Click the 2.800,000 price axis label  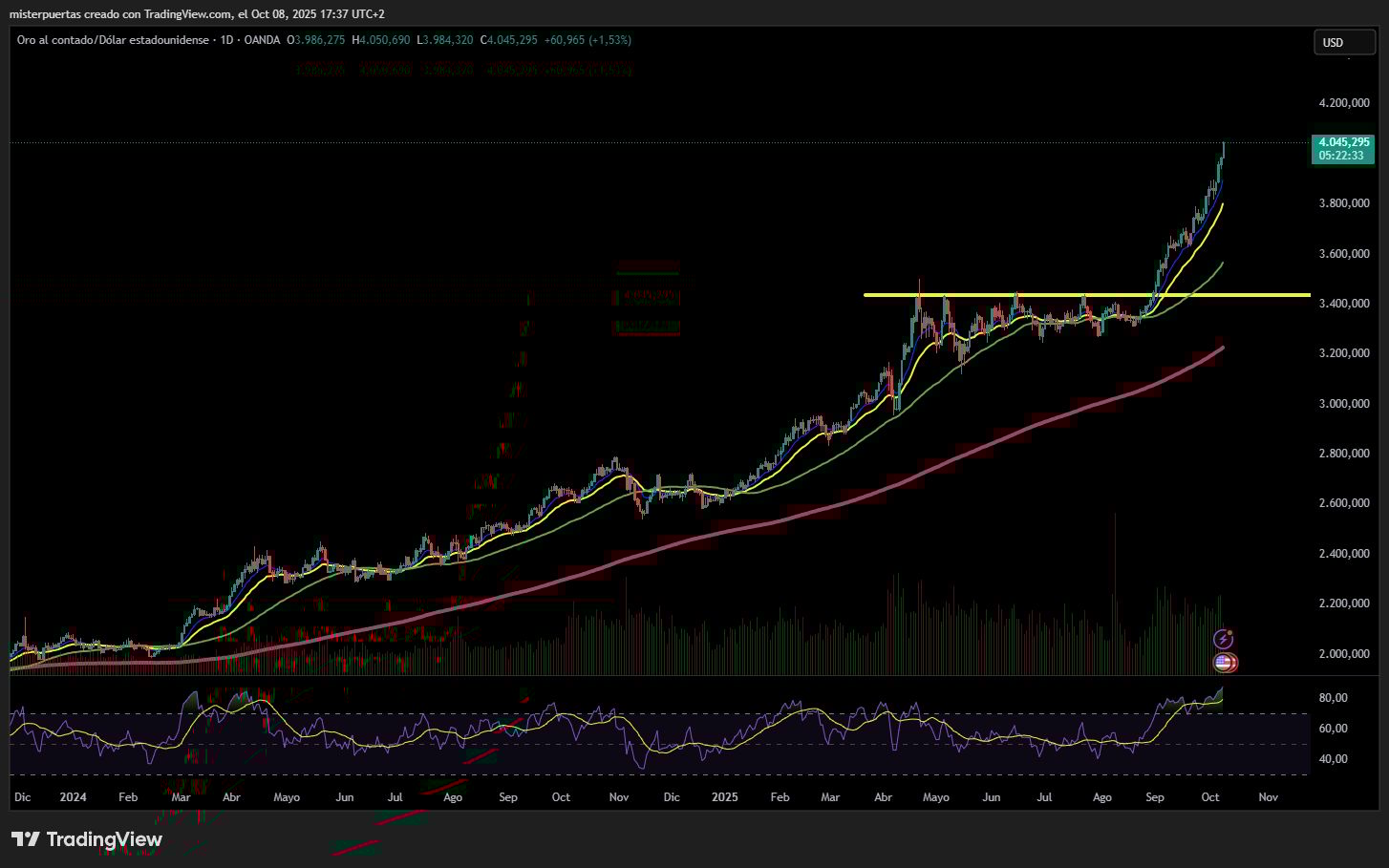[1344, 454]
